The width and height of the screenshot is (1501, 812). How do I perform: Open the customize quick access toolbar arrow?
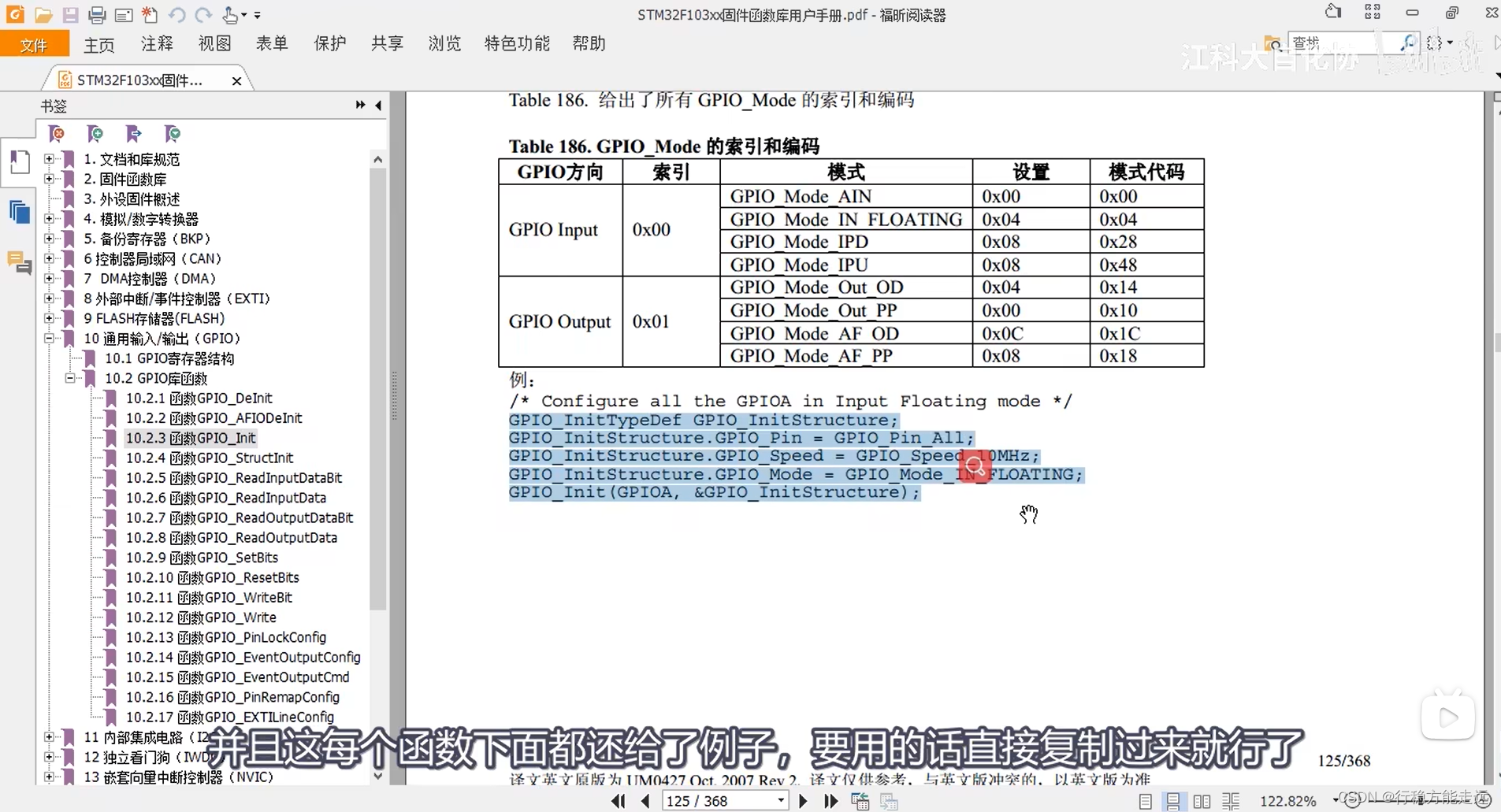[258, 15]
